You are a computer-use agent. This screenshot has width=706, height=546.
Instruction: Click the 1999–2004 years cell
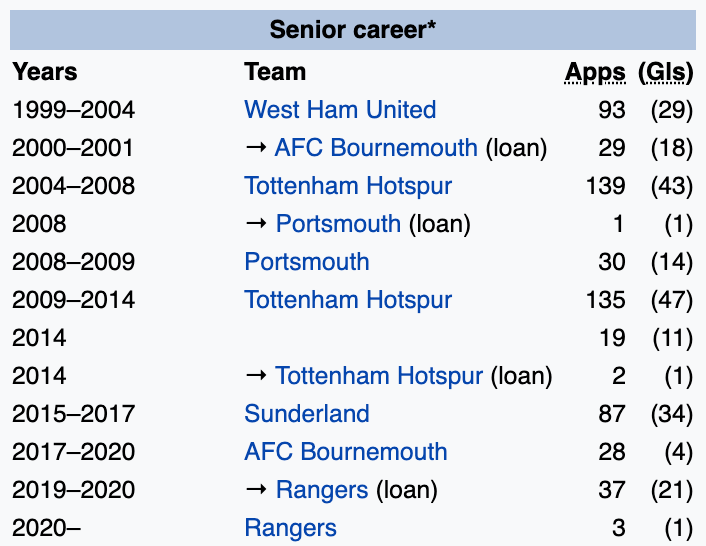pos(73,110)
